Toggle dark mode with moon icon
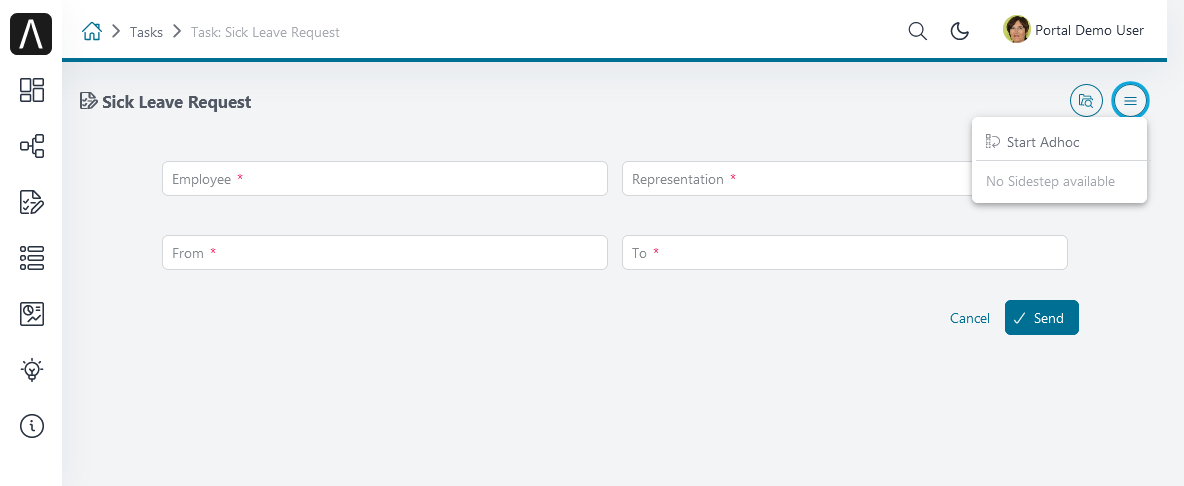1184x486 pixels. tap(960, 31)
